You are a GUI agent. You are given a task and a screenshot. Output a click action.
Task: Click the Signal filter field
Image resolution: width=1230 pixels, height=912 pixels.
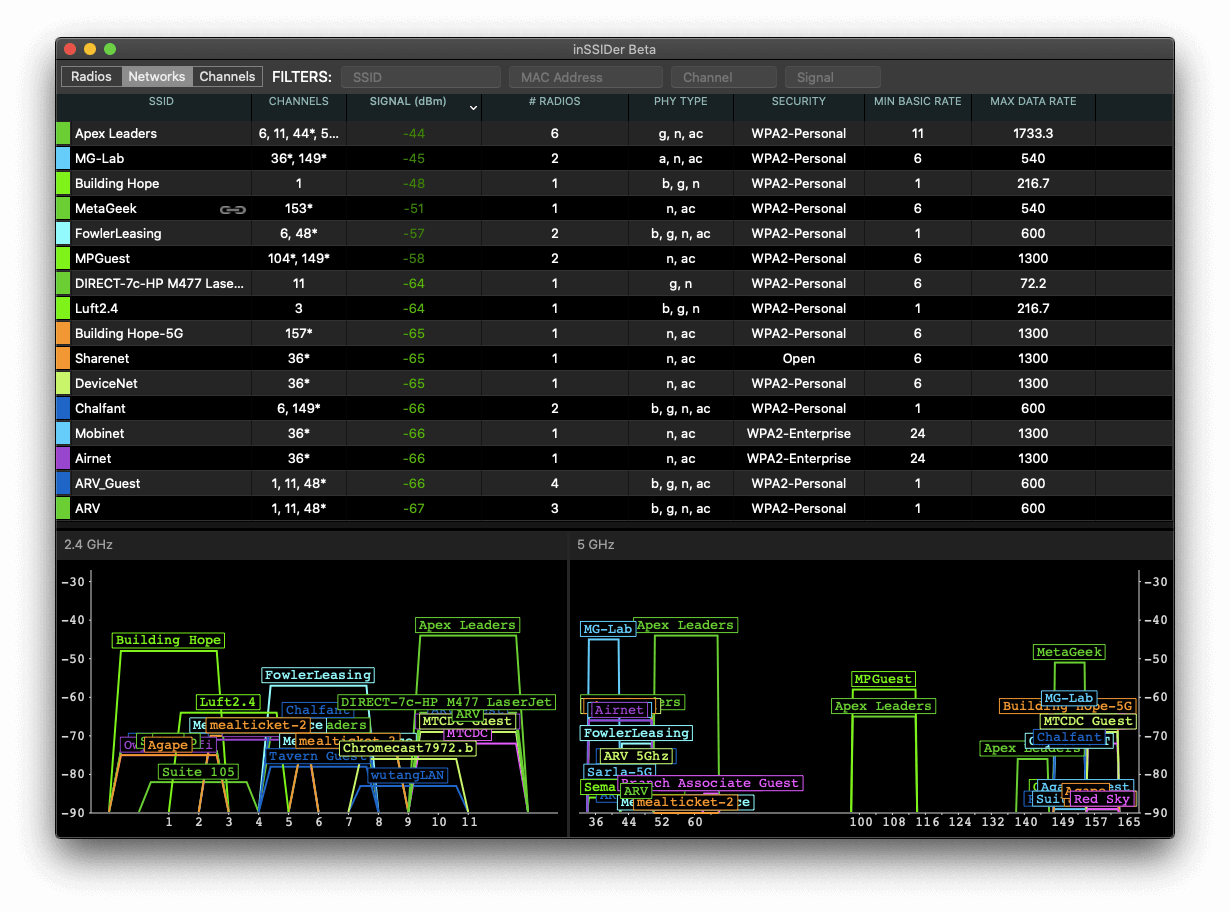point(832,77)
